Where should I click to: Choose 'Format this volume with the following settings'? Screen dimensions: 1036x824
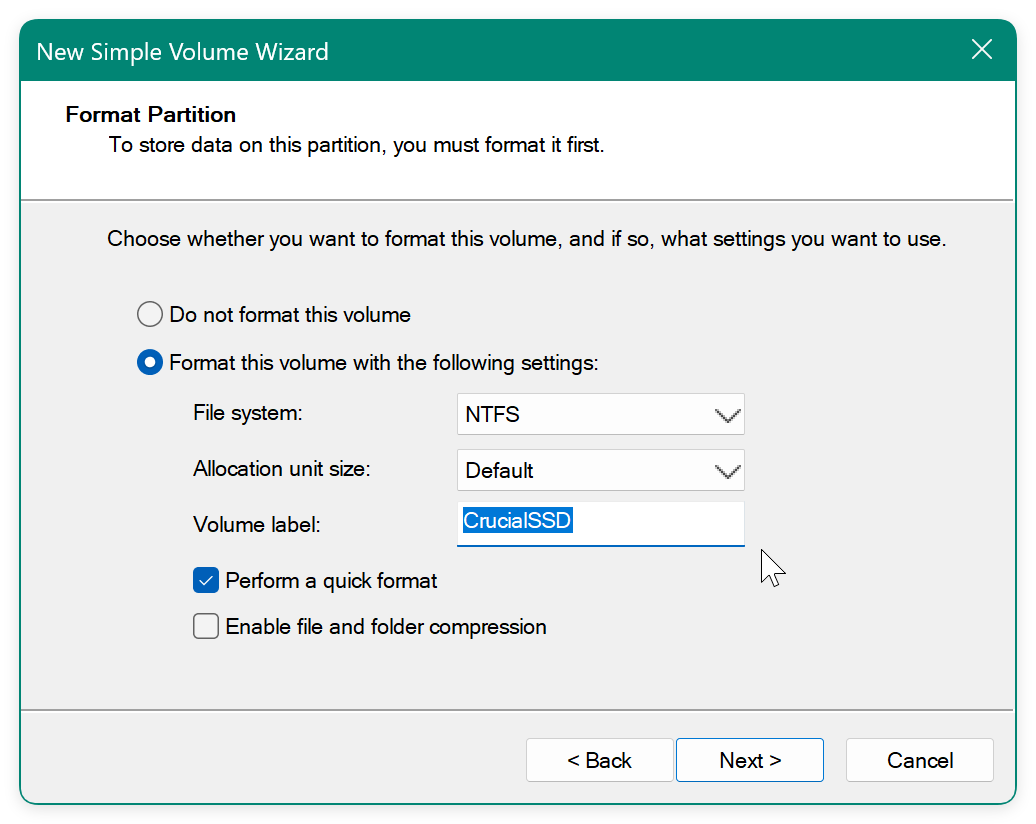(149, 363)
